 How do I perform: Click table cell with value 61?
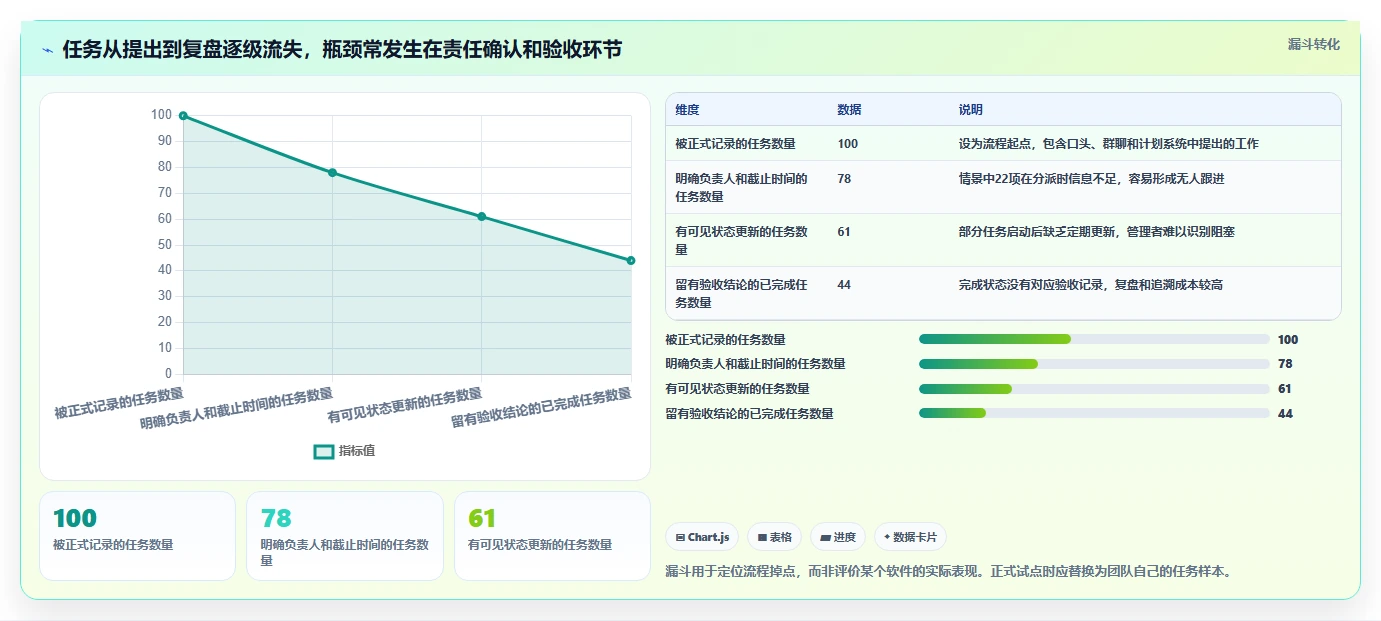(x=844, y=232)
